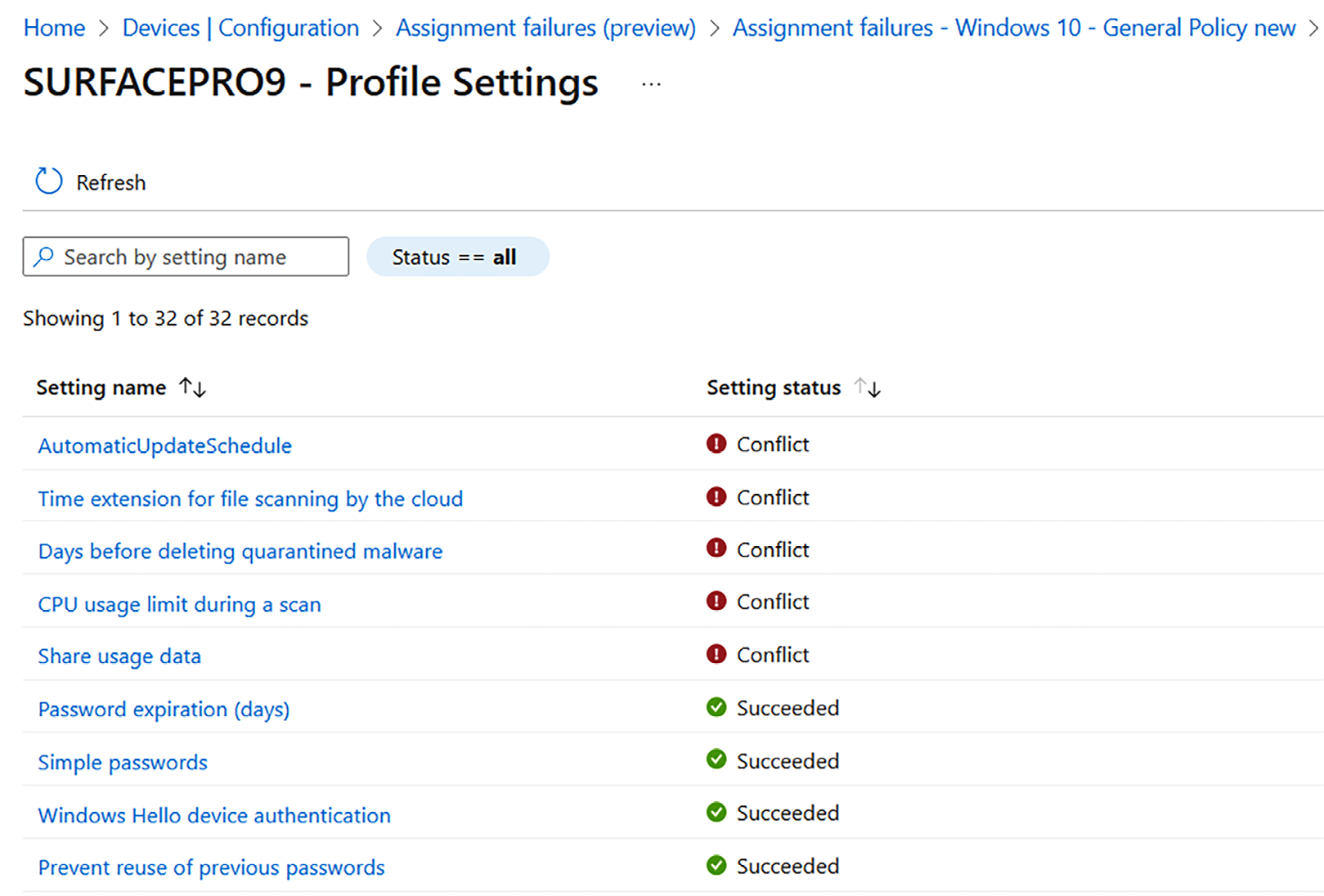Open Windows Hello device authentication setting
1324x896 pixels.
[214, 815]
